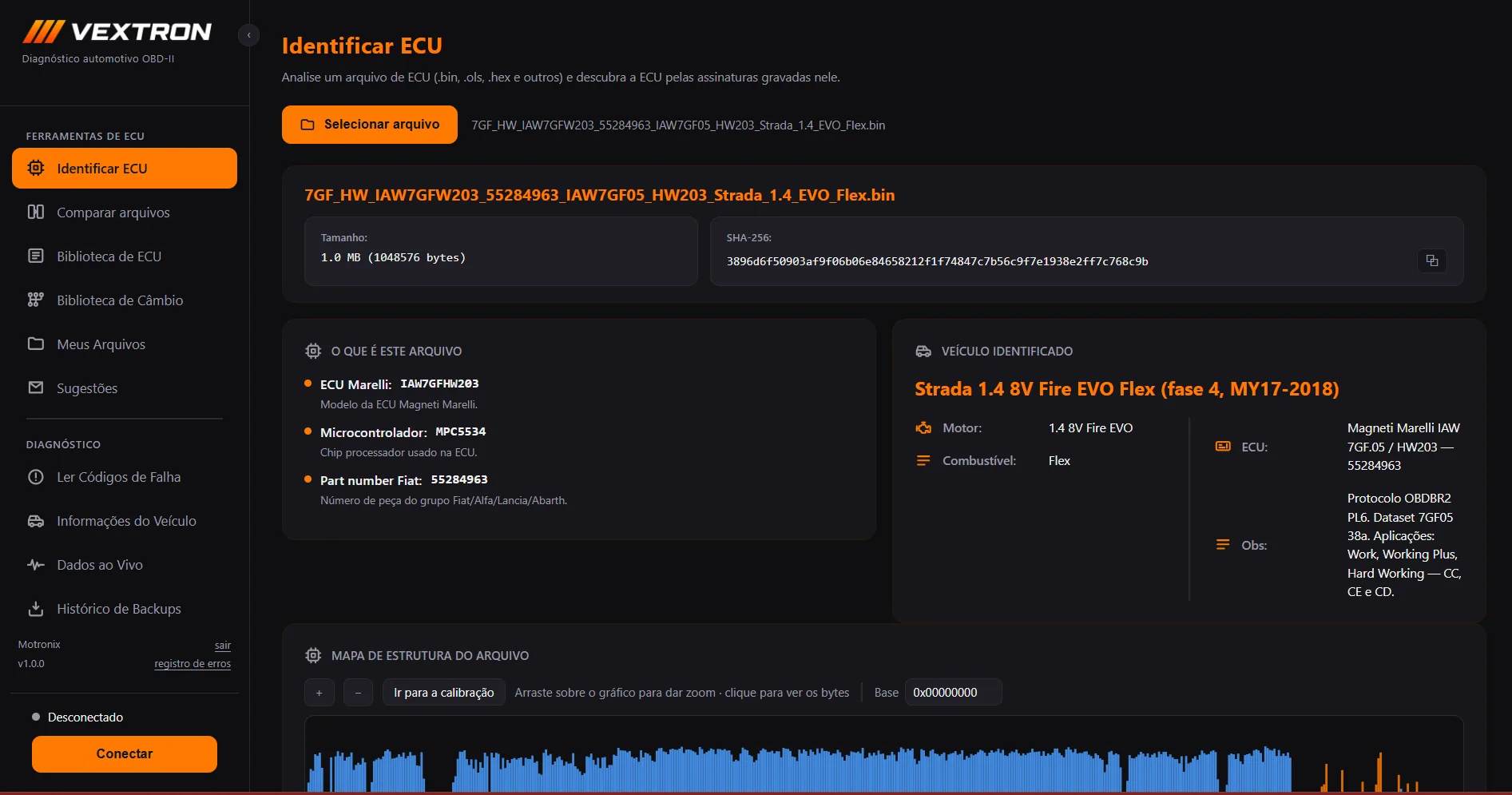
Task: Click the sair link
Action: pyautogui.click(x=223, y=645)
